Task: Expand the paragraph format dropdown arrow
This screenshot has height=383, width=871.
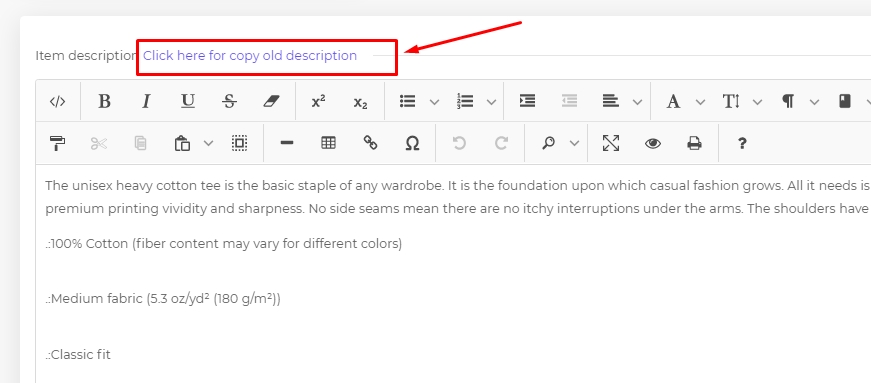Action: pos(815,102)
